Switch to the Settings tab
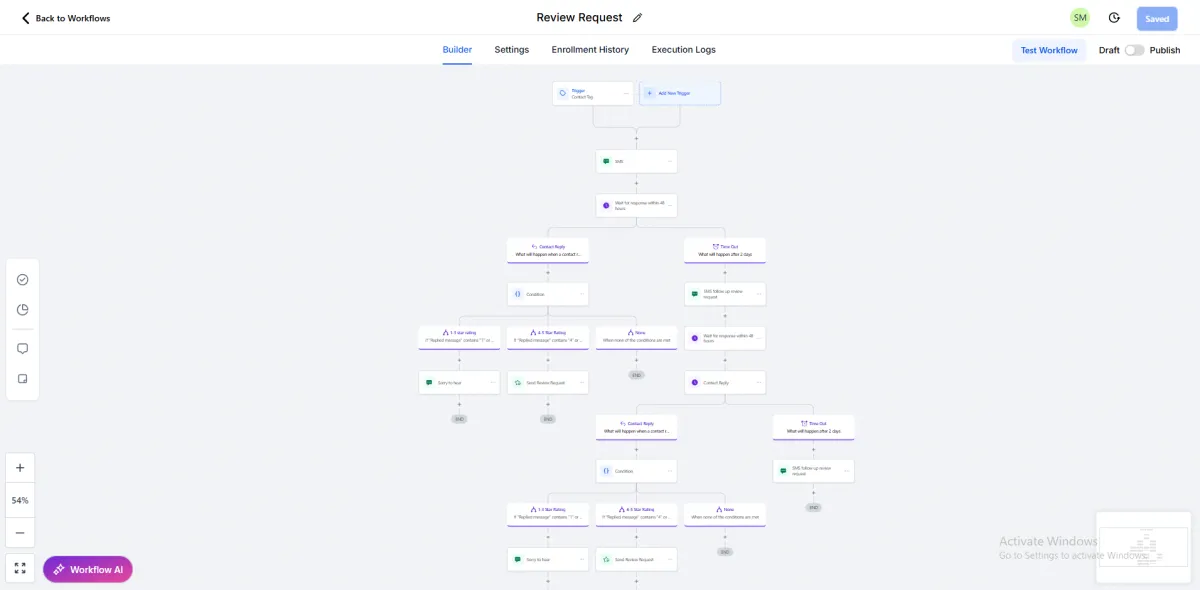The image size is (1200, 590). coord(512,50)
